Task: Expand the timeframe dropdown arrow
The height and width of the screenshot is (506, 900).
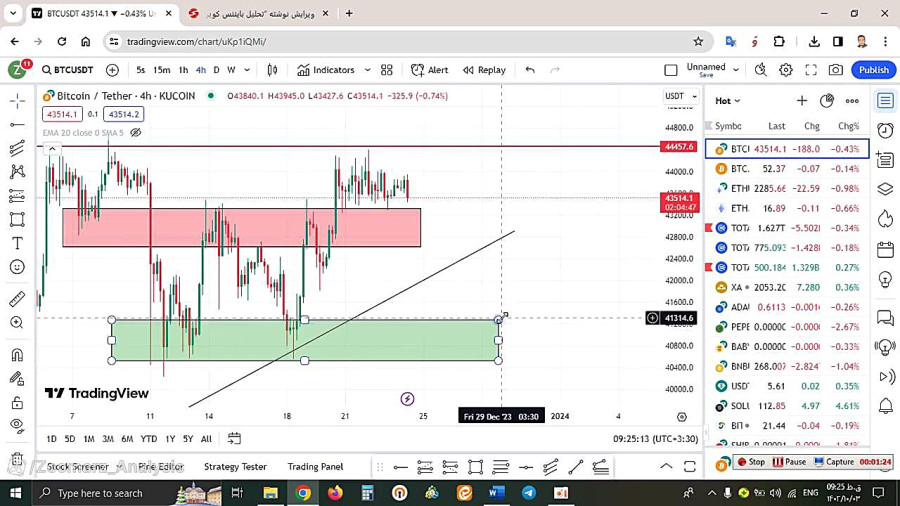Action: coord(247,70)
